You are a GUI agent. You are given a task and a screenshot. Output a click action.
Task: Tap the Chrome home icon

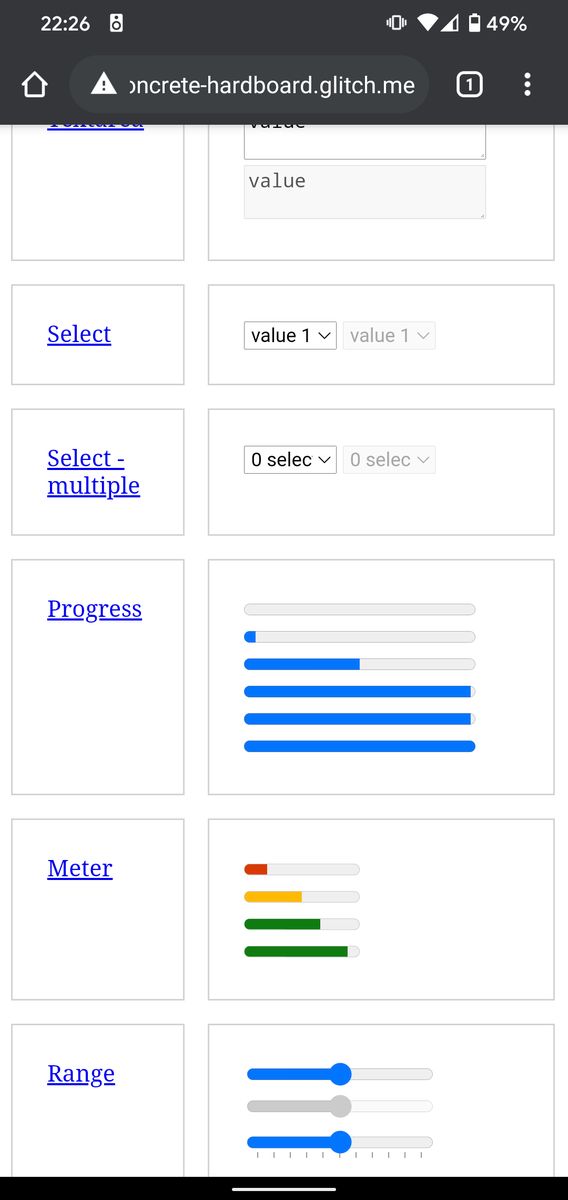(34, 85)
